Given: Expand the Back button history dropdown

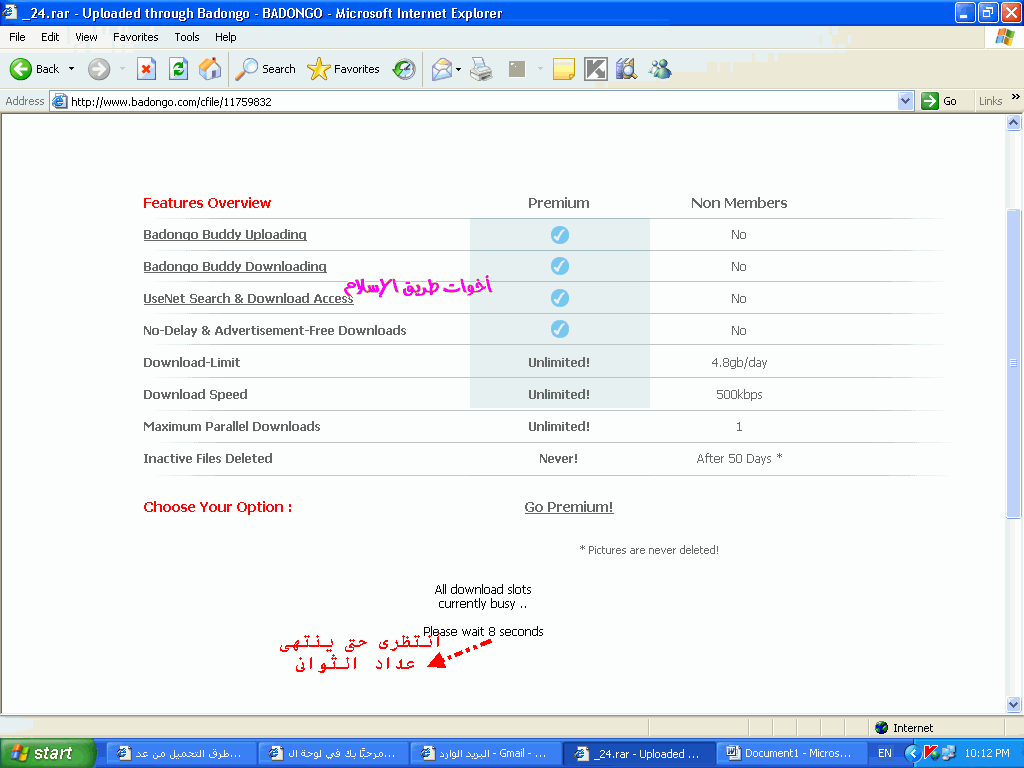Looking at the screenshot, I should (x=71, y=69).
